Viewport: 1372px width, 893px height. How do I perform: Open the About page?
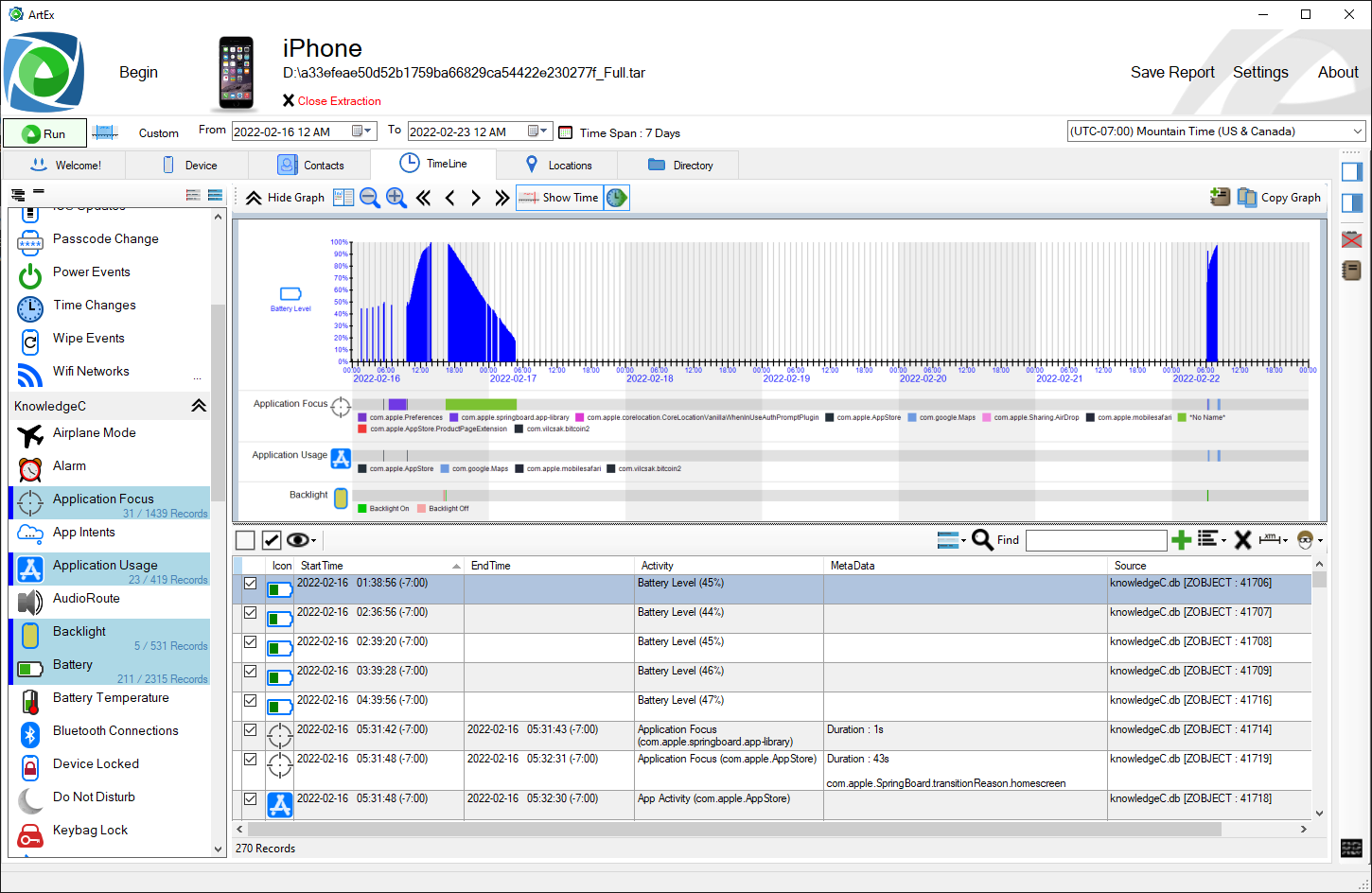[1338, 73]
